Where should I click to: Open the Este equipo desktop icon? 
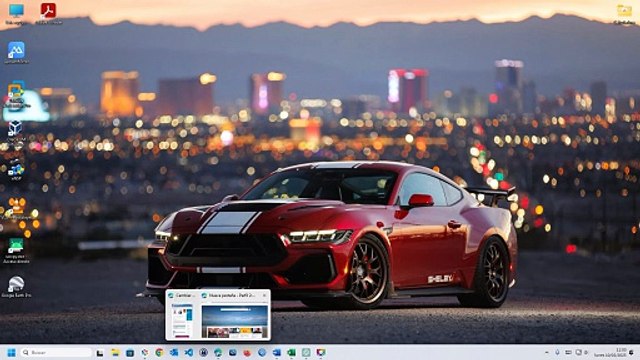pos(16,14)
